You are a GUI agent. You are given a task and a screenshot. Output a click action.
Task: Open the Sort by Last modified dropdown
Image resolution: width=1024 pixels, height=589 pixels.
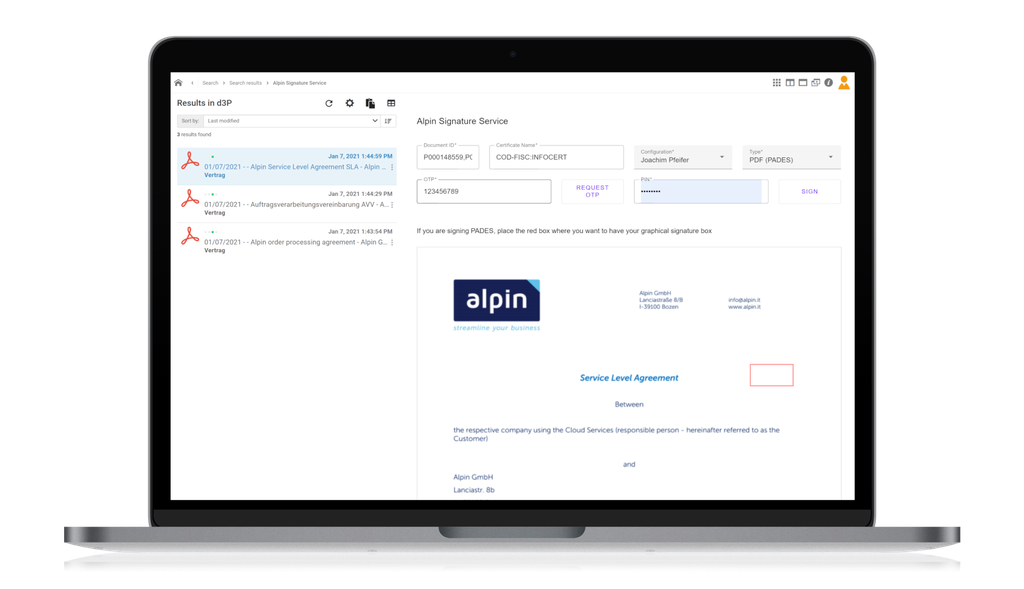[x=292, y=121]
